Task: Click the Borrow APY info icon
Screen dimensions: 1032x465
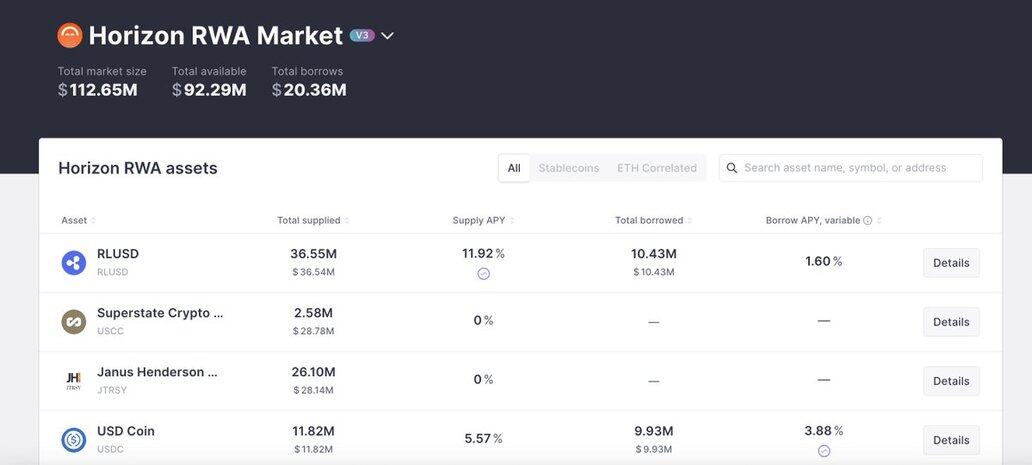Action: tap(867, 220)
